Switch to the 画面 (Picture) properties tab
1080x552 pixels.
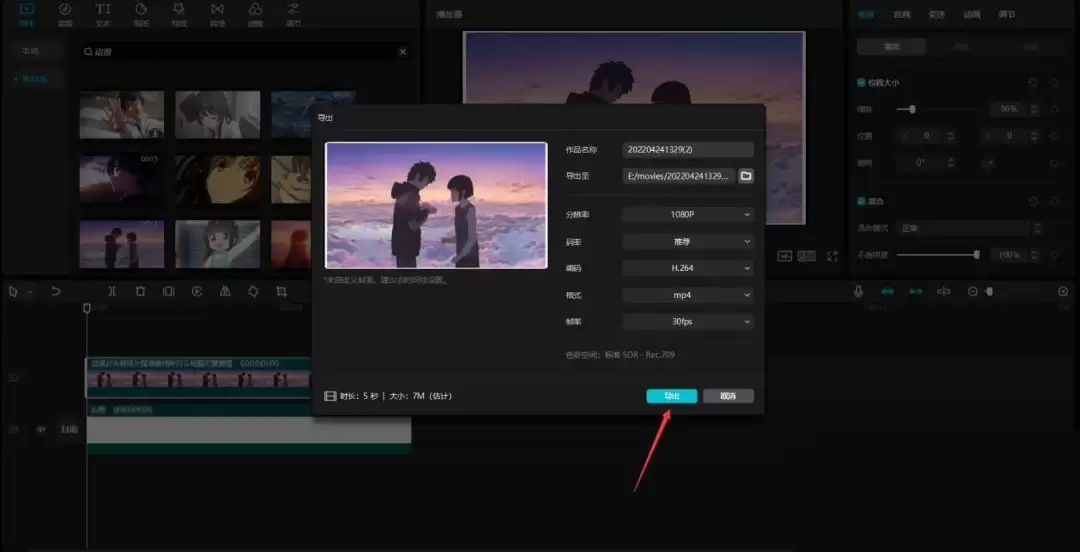pos(865,14)
